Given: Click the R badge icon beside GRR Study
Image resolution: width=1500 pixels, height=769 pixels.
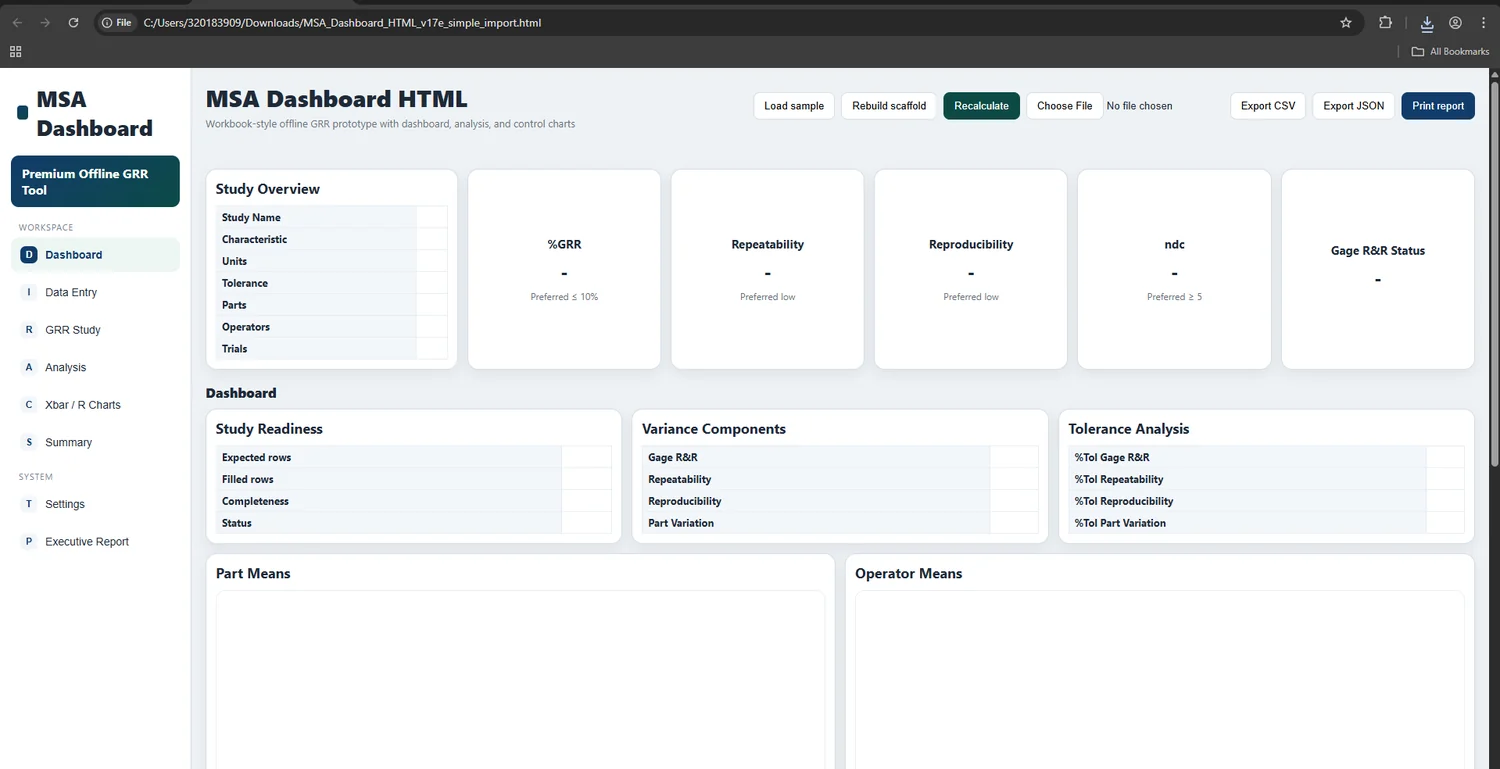Looking at the screenshot, I should click(29, 330).
